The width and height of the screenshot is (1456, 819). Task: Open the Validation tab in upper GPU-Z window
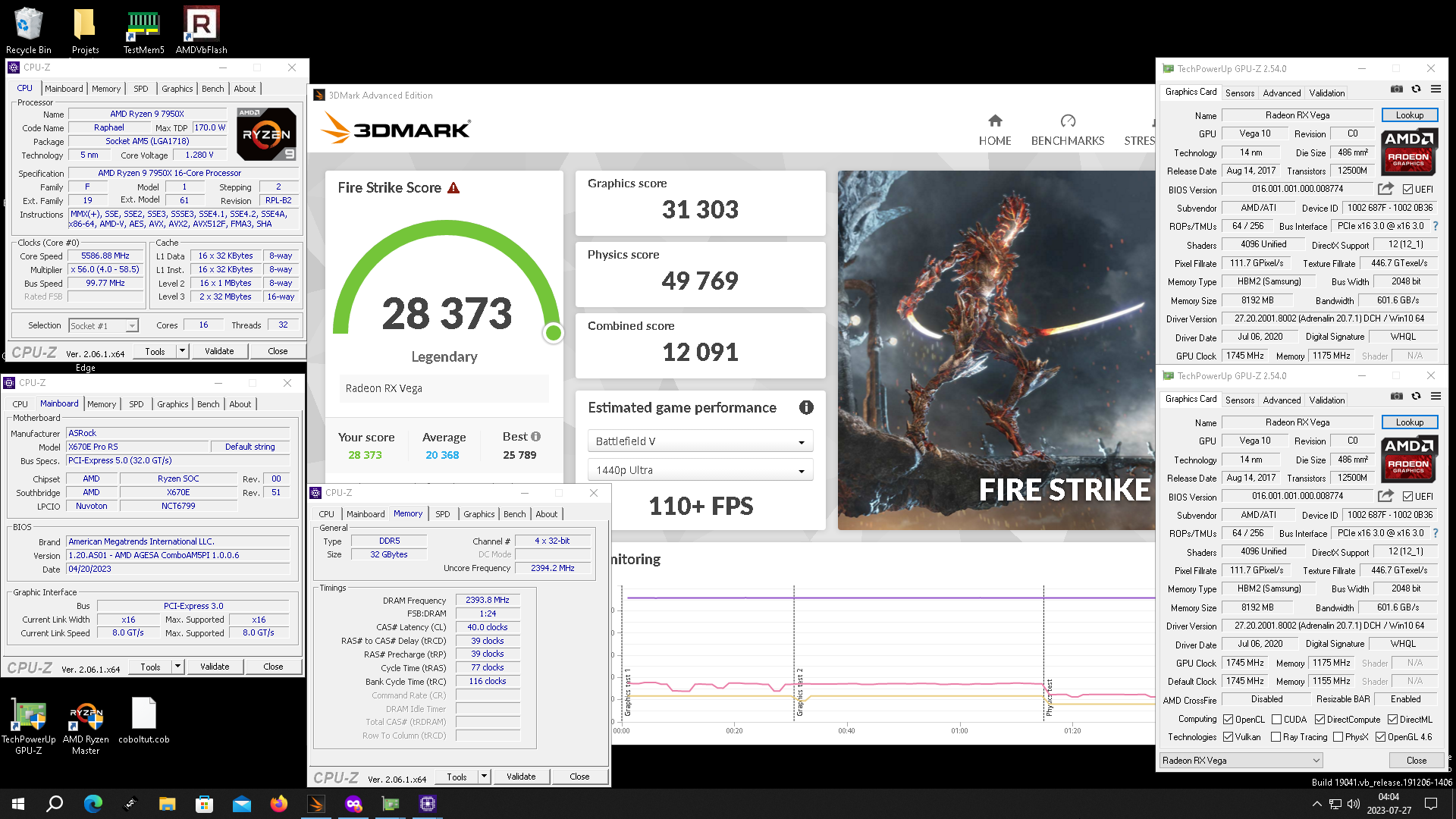point(1327,93)
